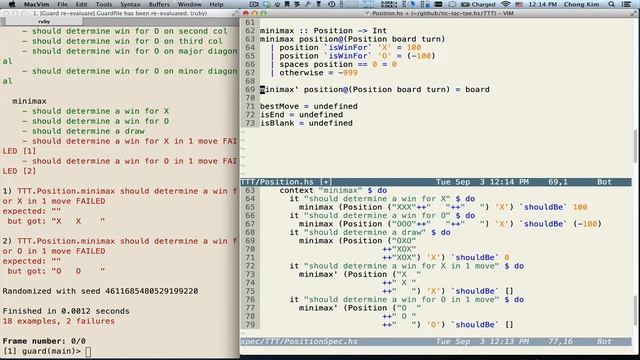Click failure 2 'but got: "O O"' line

coord(56,271)
